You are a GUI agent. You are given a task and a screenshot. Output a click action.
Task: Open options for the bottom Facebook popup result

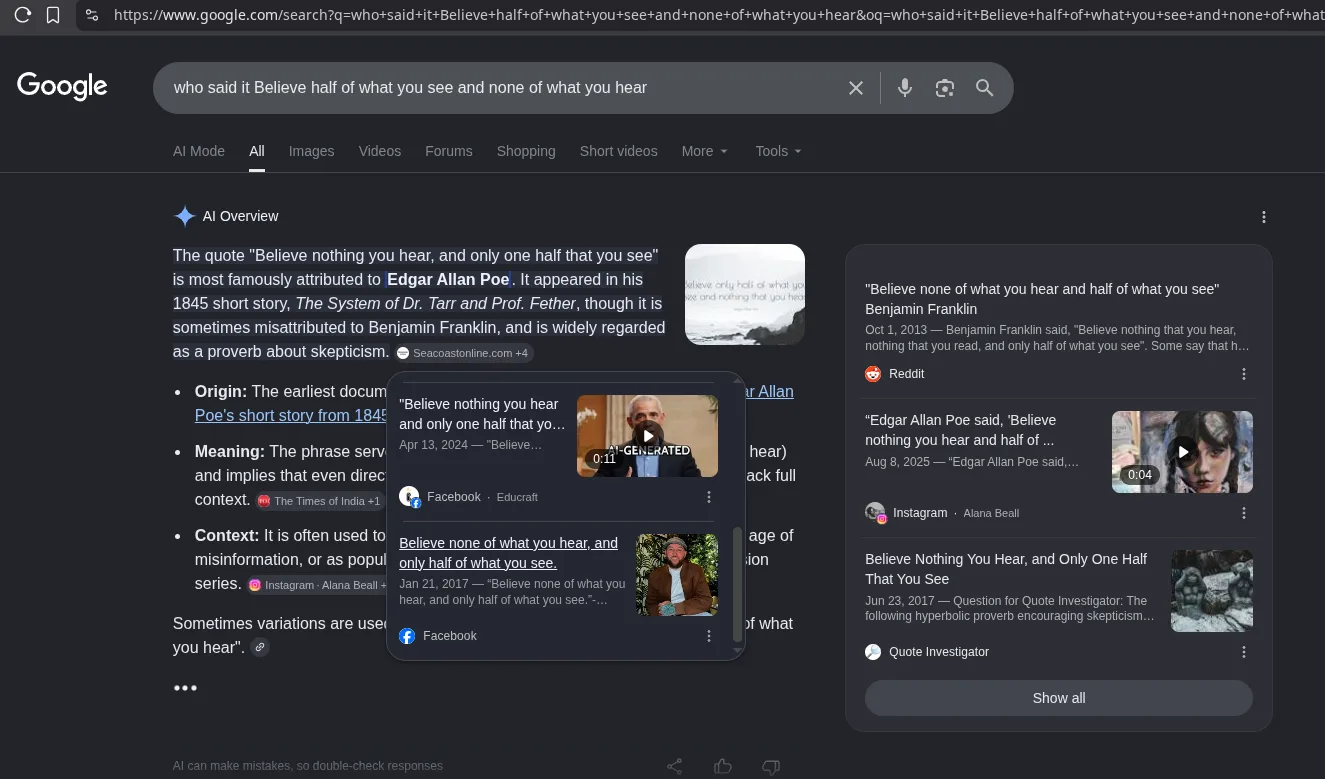709,636
